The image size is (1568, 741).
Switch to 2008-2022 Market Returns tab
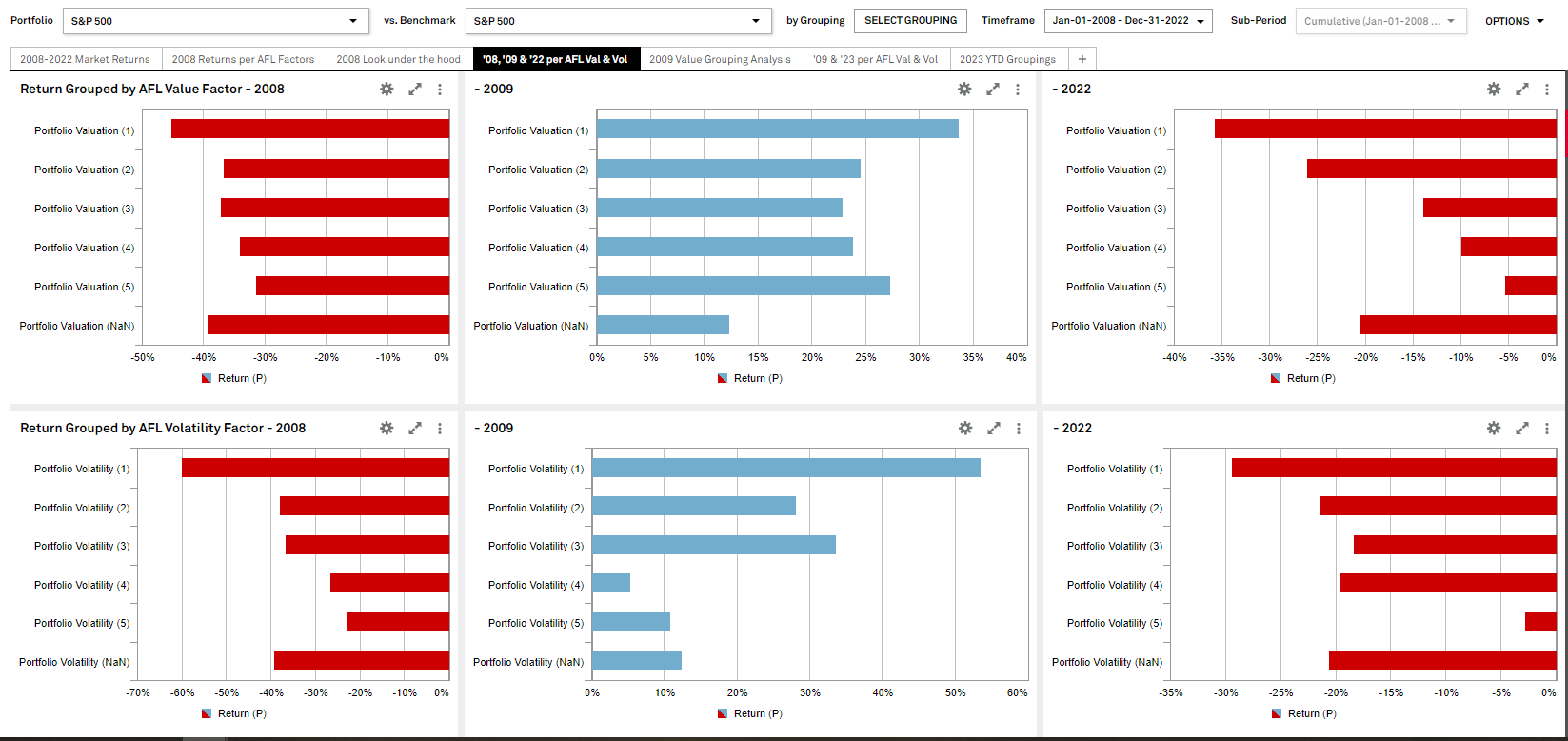(x=86, y=59)
